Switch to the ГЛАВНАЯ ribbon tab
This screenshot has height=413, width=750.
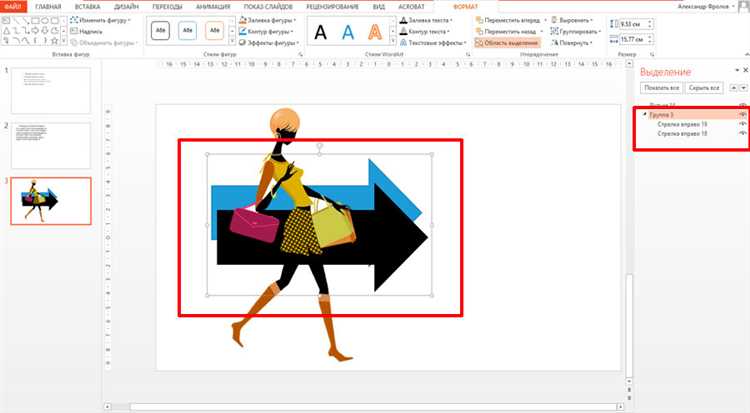48,7
